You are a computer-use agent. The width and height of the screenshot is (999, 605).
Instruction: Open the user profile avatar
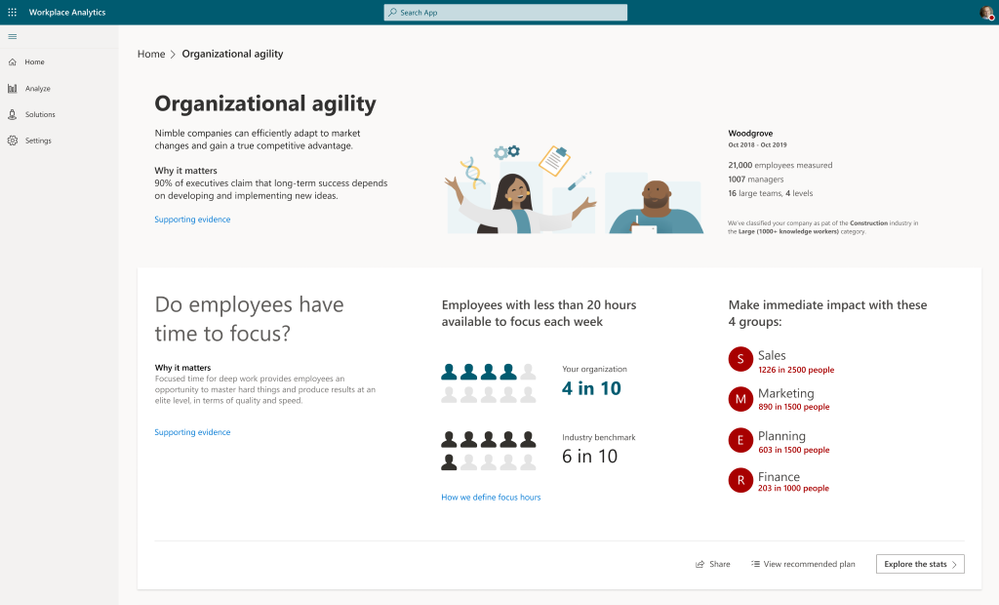(986, 12)
